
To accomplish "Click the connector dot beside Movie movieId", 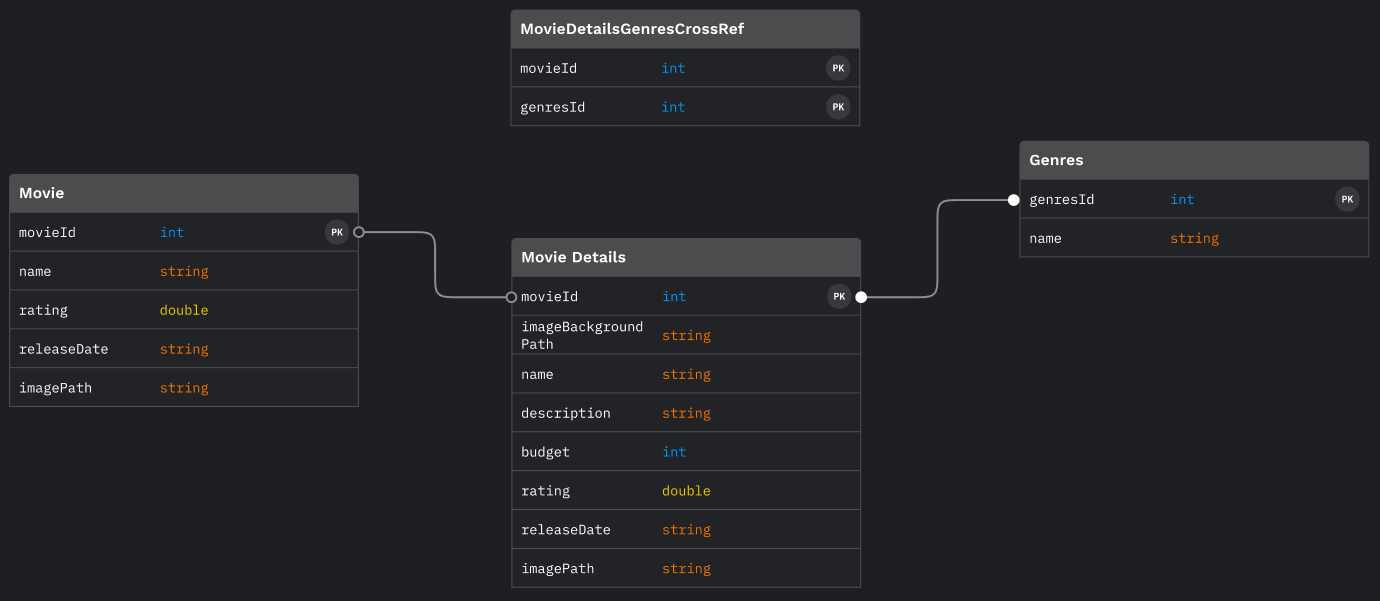I will (x=358, y=232).
